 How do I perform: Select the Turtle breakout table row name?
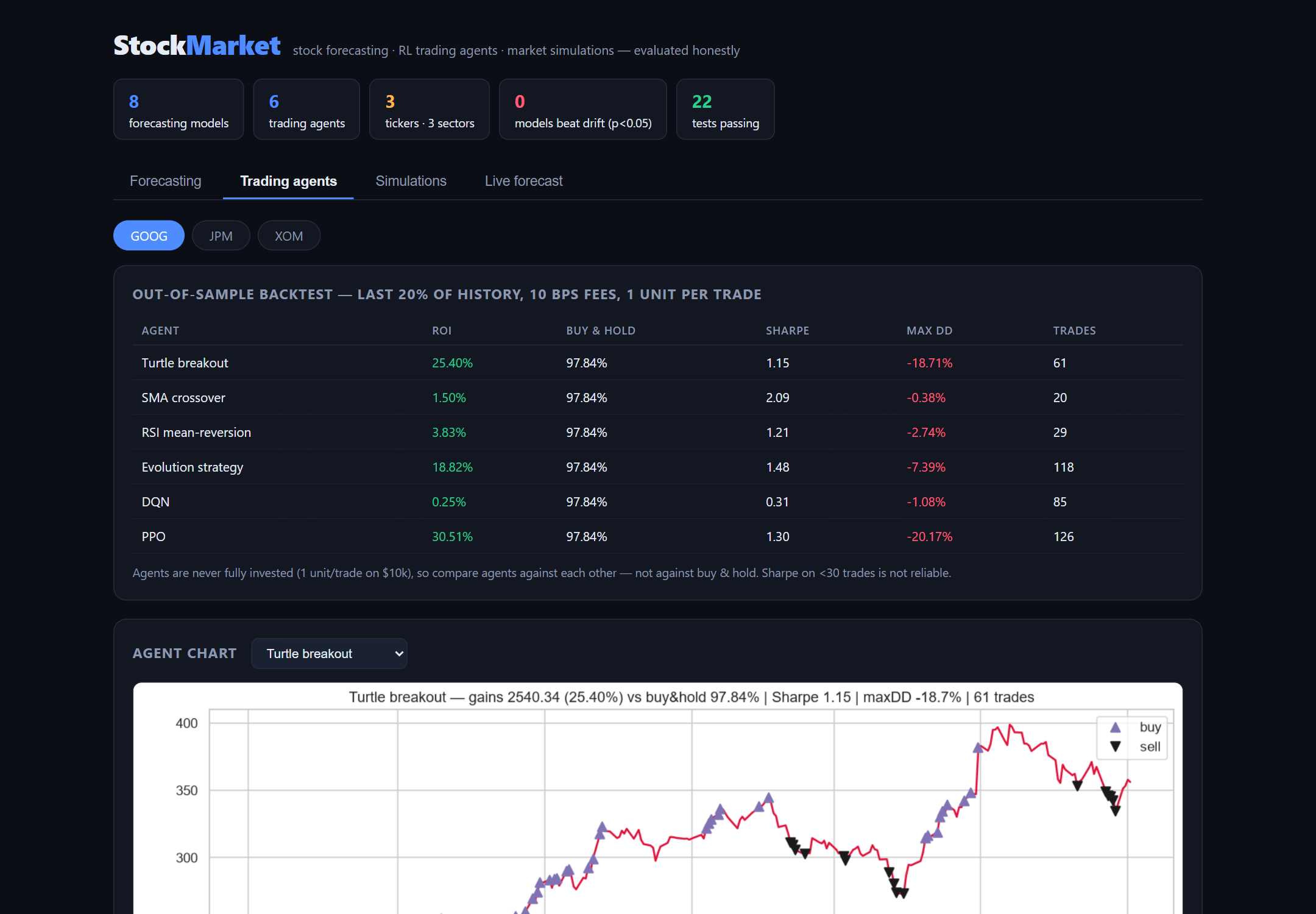pos(185,363)
